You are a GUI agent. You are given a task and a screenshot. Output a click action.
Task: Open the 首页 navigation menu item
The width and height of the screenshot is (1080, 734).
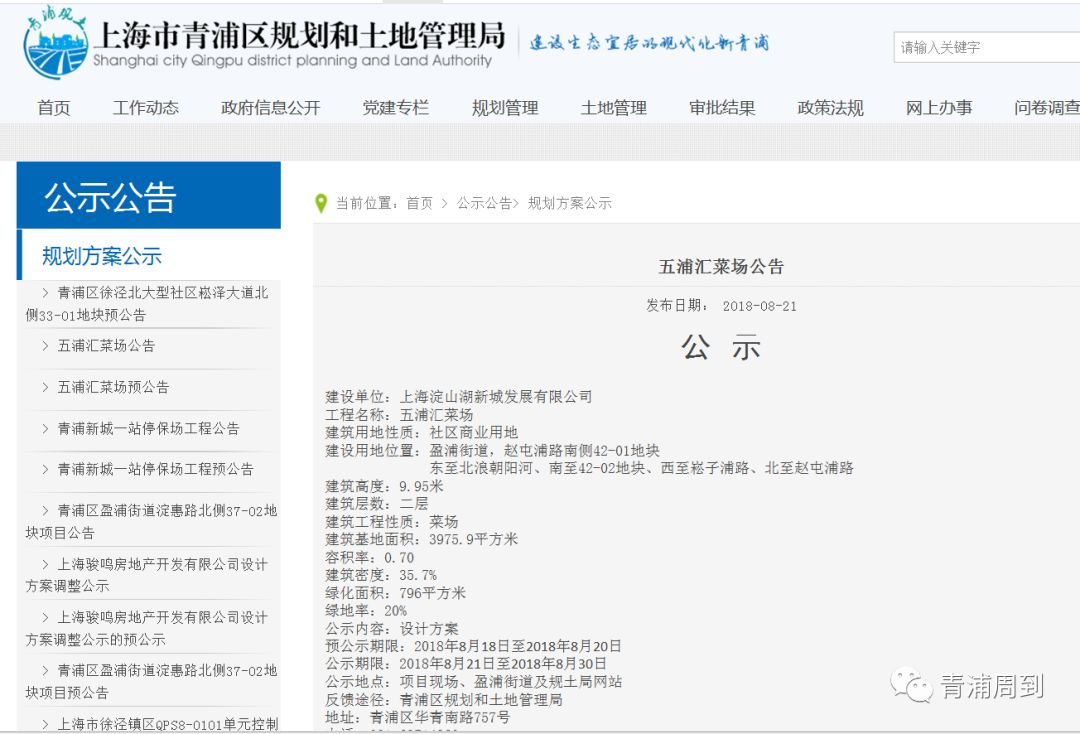point(54,108)
